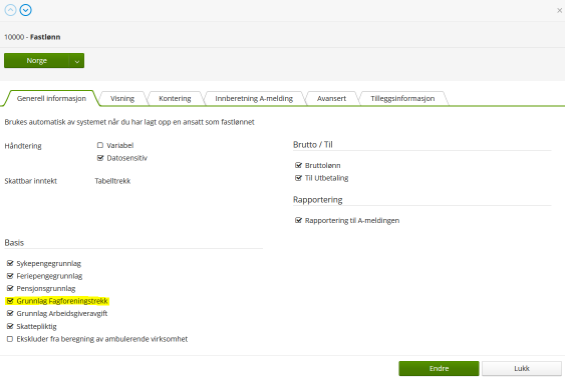Toggle the Pensjonsgrunnlag checkbox
This screenshot has width=565, height=382.
[x=10, y=288]
